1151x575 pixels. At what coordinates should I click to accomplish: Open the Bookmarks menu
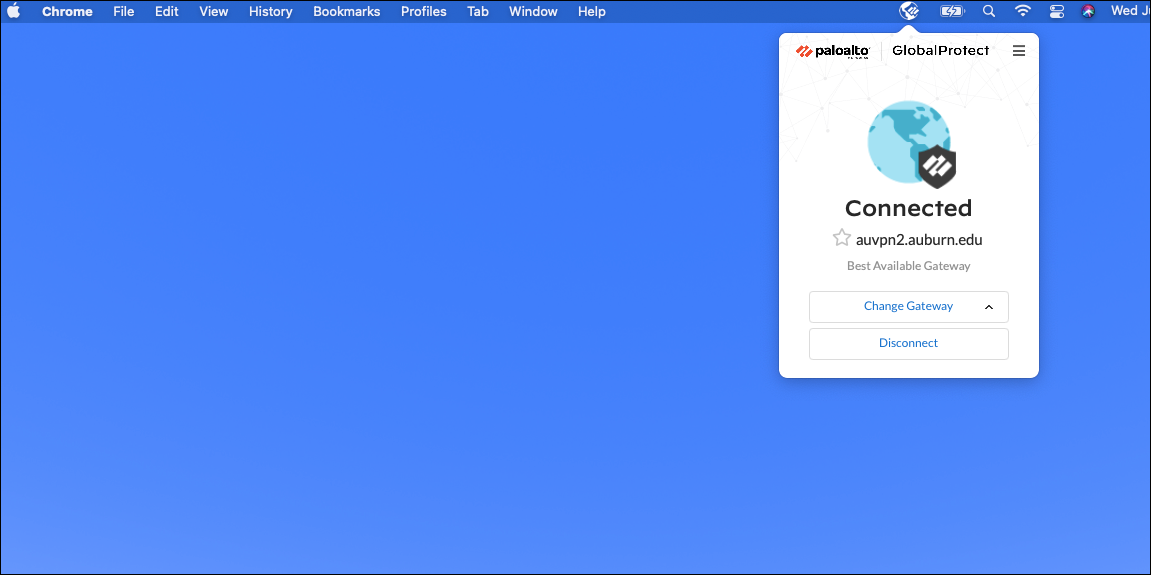pos(346,12)
